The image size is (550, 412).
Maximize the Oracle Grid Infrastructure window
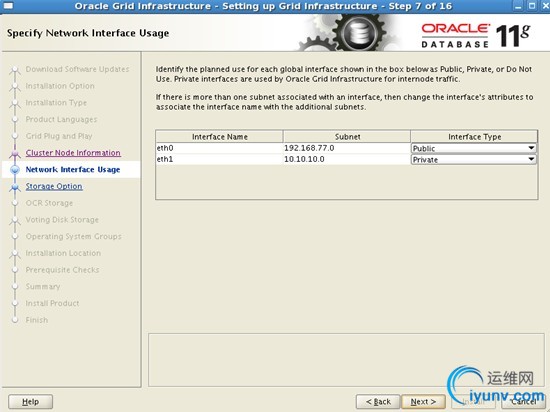pos(532,6)
